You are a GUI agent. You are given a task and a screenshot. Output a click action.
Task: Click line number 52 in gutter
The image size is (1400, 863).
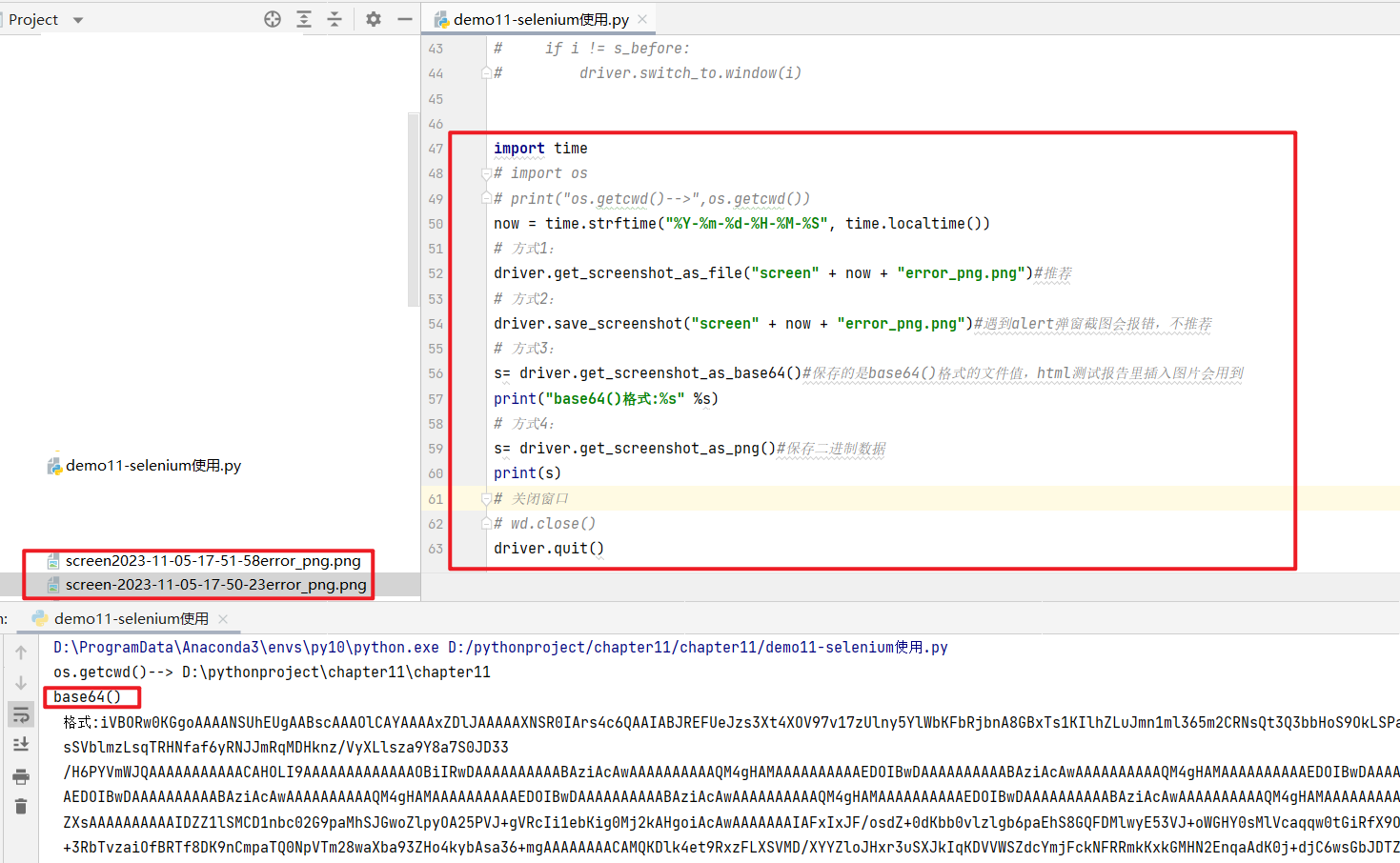coord(436,273)
